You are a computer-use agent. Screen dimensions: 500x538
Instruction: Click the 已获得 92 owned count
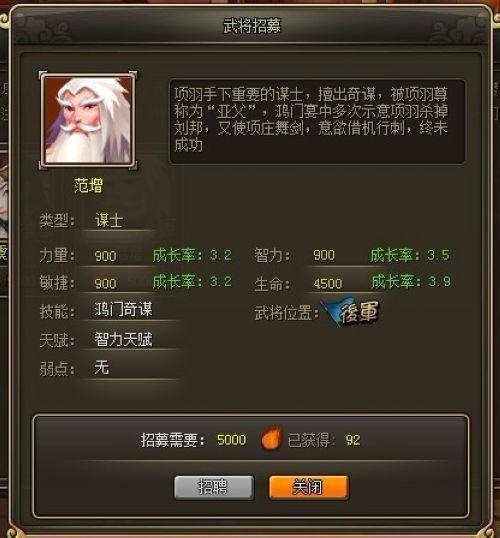[353, 440]
